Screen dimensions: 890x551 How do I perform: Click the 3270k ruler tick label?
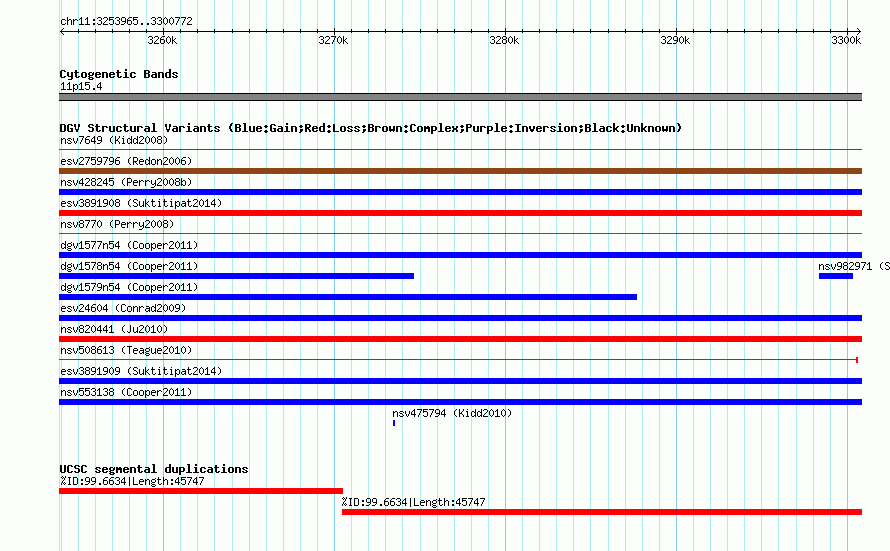(x=333, y=40)
